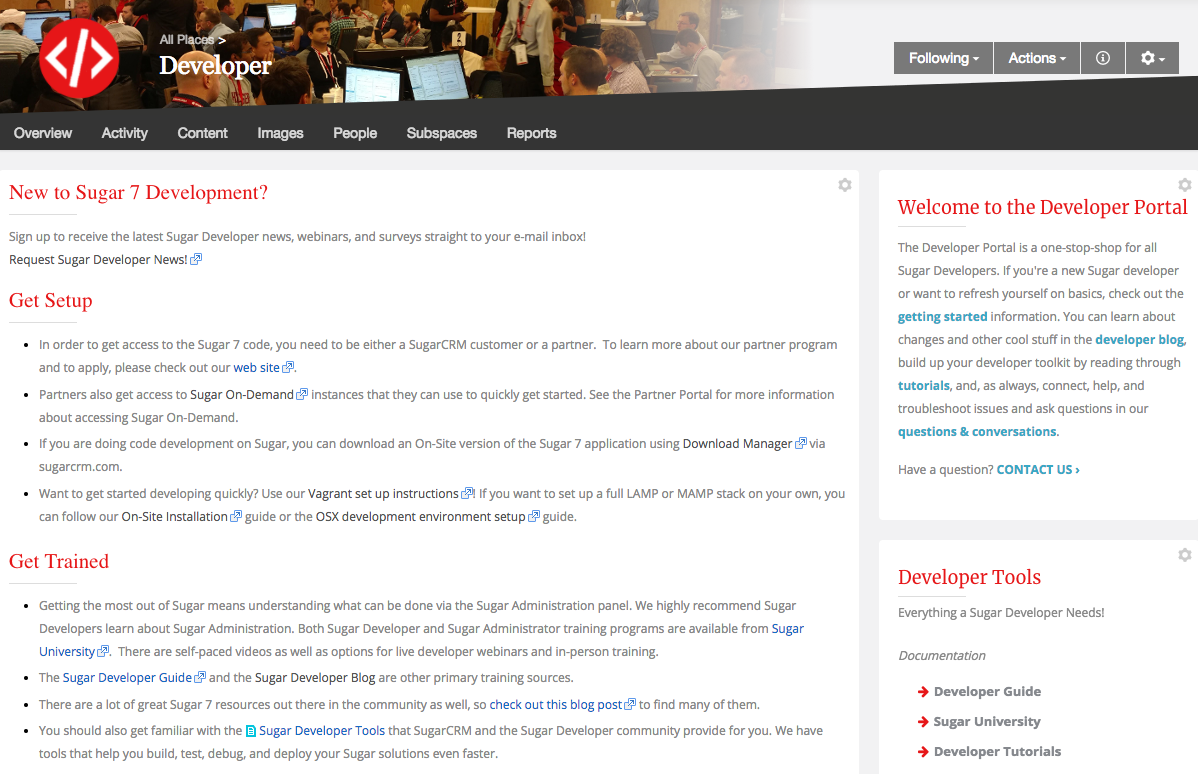Image resolution: width=1198 pixels, height=774 pixels.
Task: Follow the getting started link
Action: (x=942, y=316)
